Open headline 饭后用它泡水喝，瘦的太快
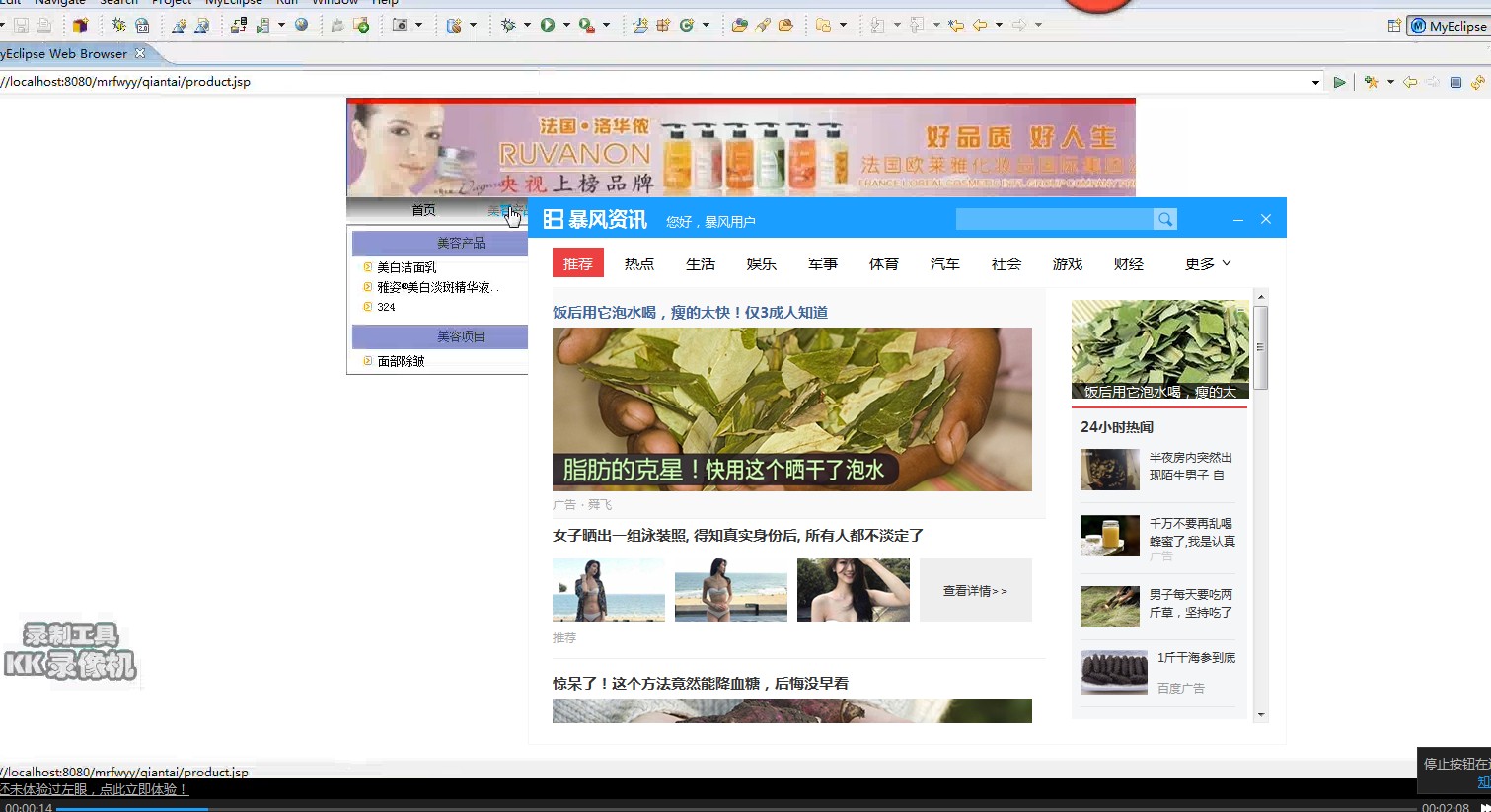1491x812 pixels. (690, 312)
